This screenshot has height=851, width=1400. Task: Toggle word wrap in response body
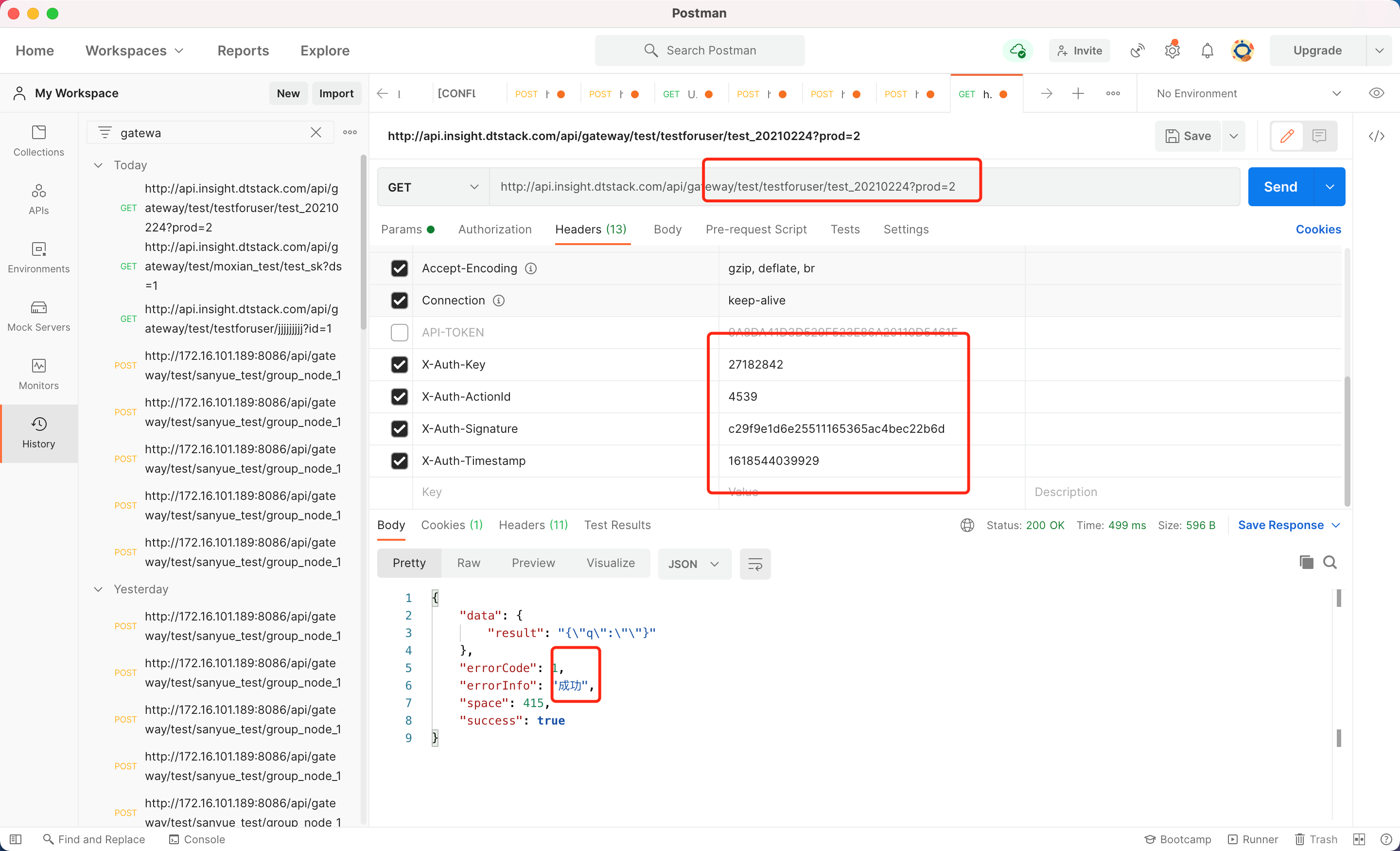tap(755, 564)
